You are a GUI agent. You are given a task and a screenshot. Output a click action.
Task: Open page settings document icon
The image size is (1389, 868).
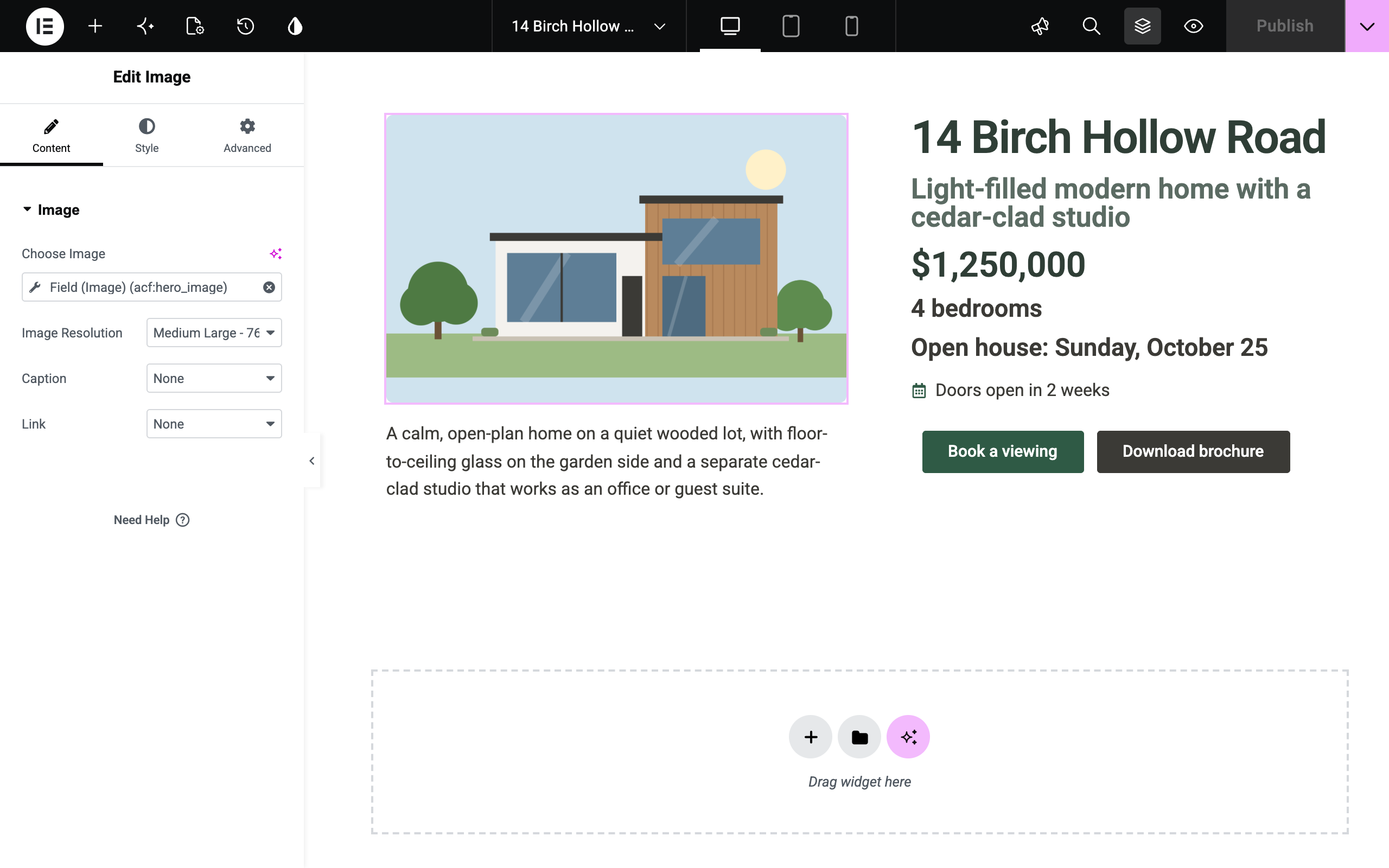point(195,26)
